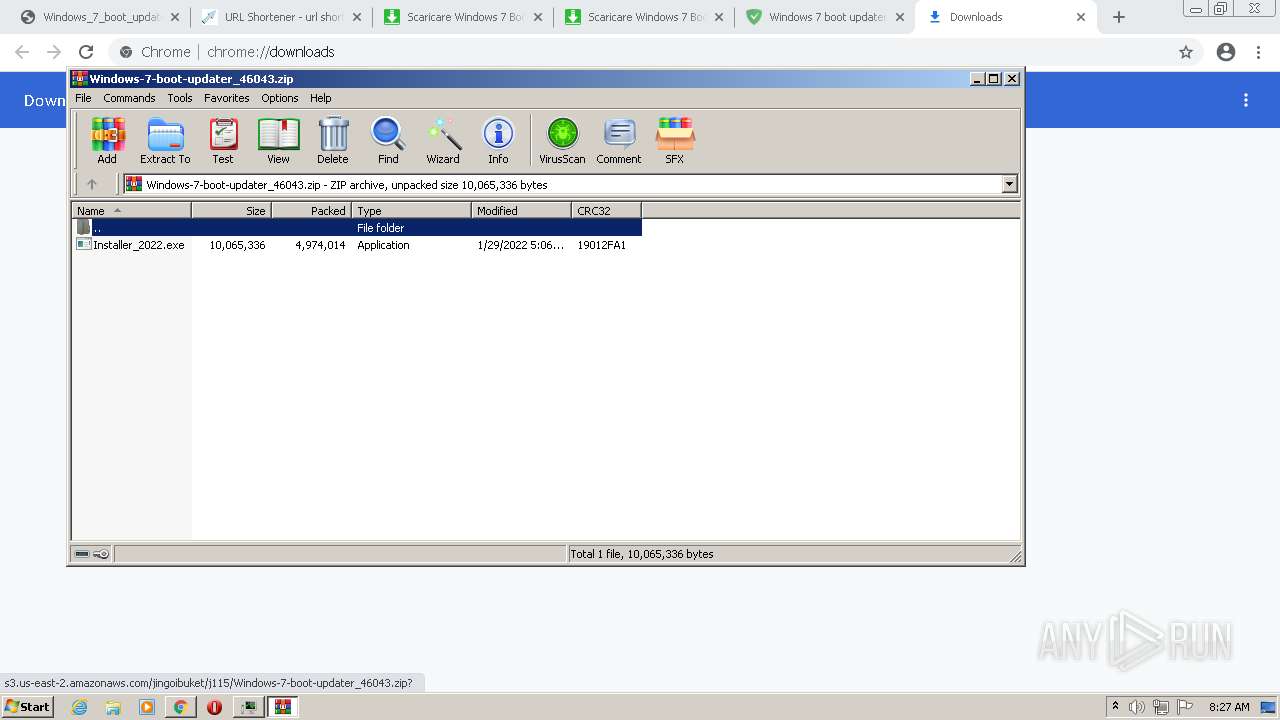1280x720 pixels.
Task: Expand the archive path dropdown
Action: click(x=1009, y=184)
